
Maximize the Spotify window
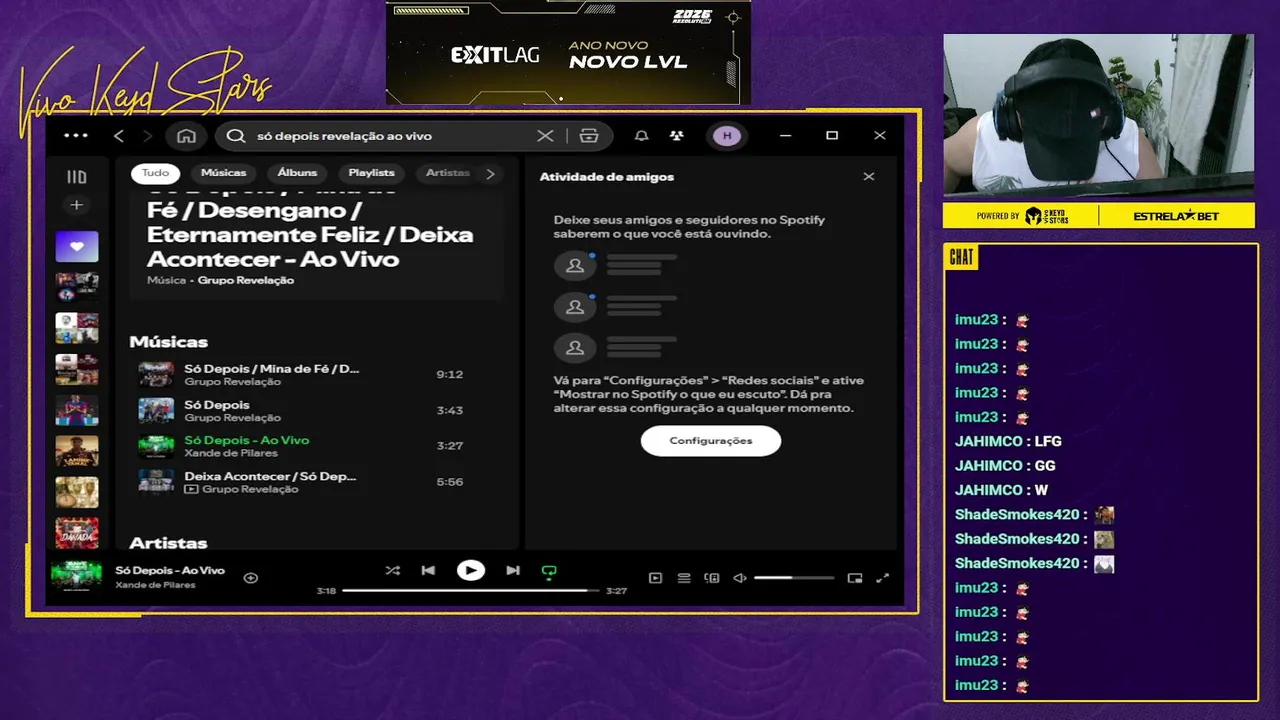pyautogui.click(x=832, y=136)
